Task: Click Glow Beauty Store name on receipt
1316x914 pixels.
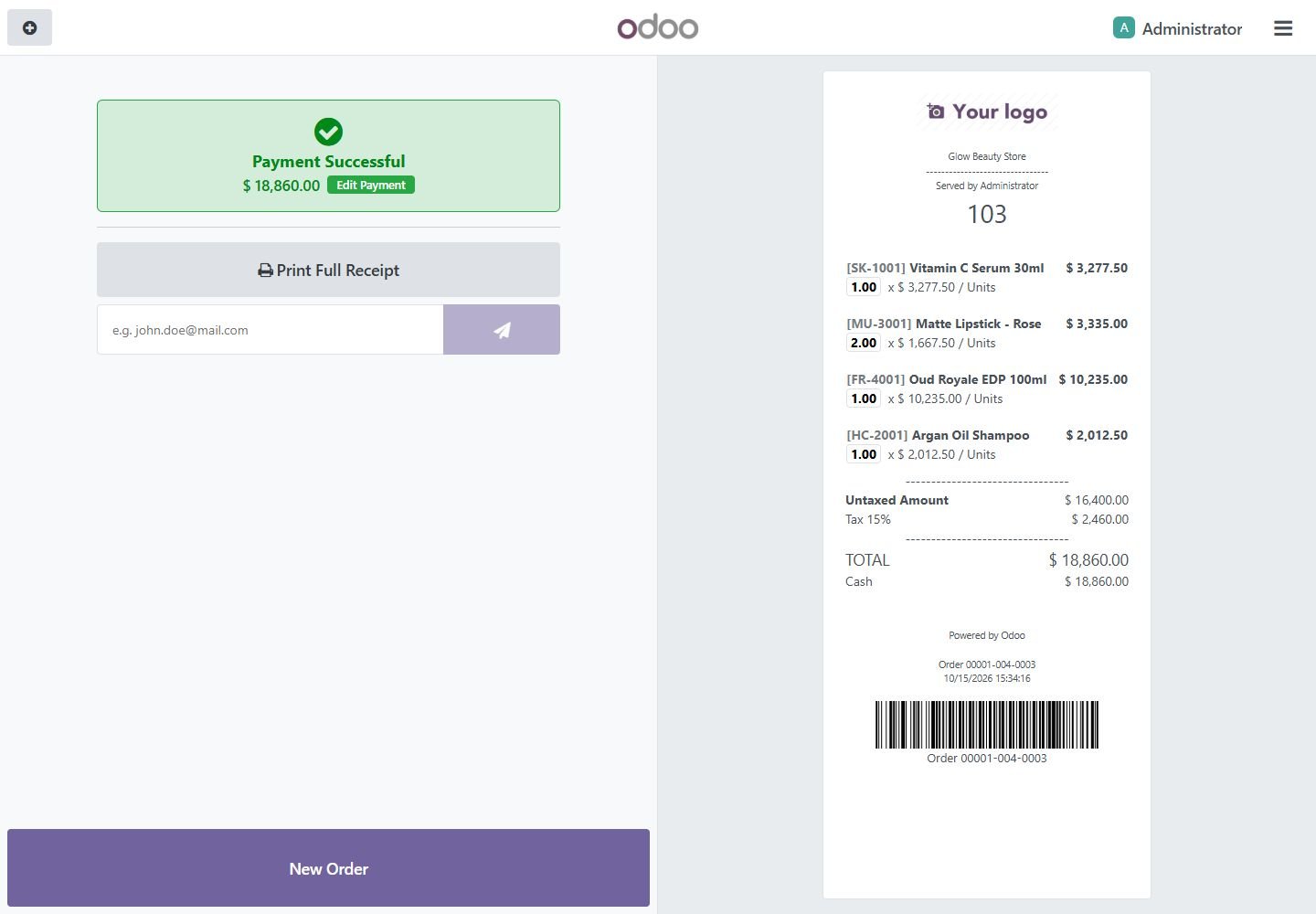Action: (x=987, y=156)
